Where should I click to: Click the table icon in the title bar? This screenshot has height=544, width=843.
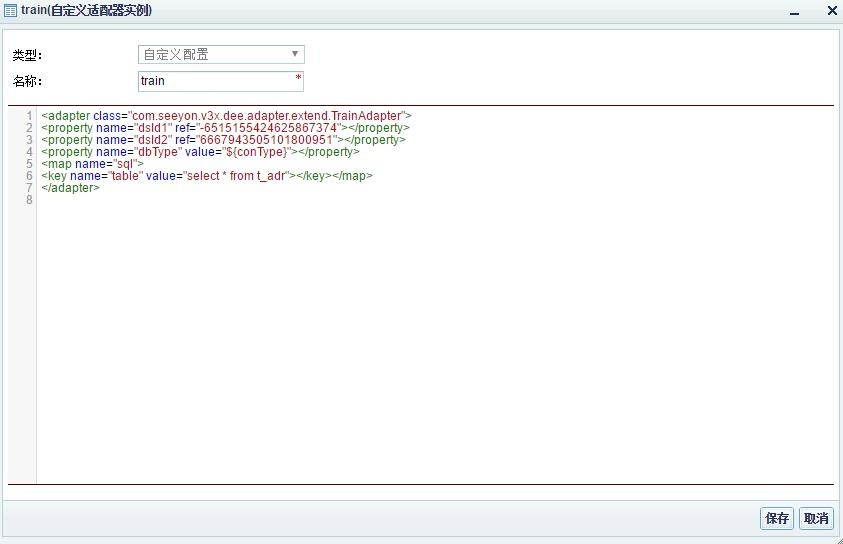[11, 11]
